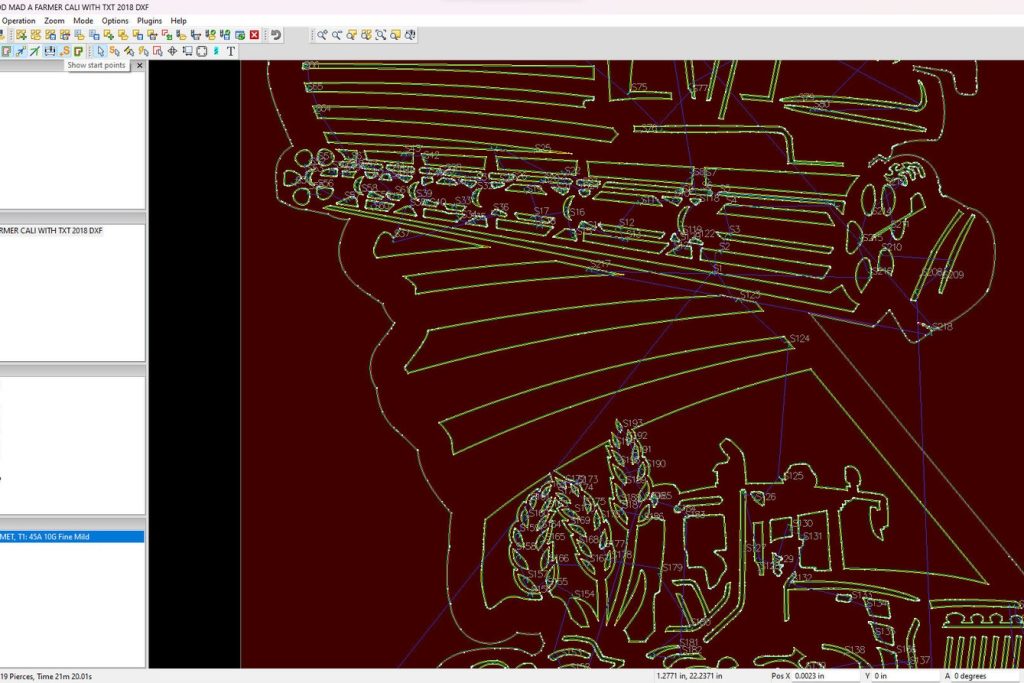Open the Operation menu
Image resolution: width=1024 pixels, height=683 pixels.
18,20
